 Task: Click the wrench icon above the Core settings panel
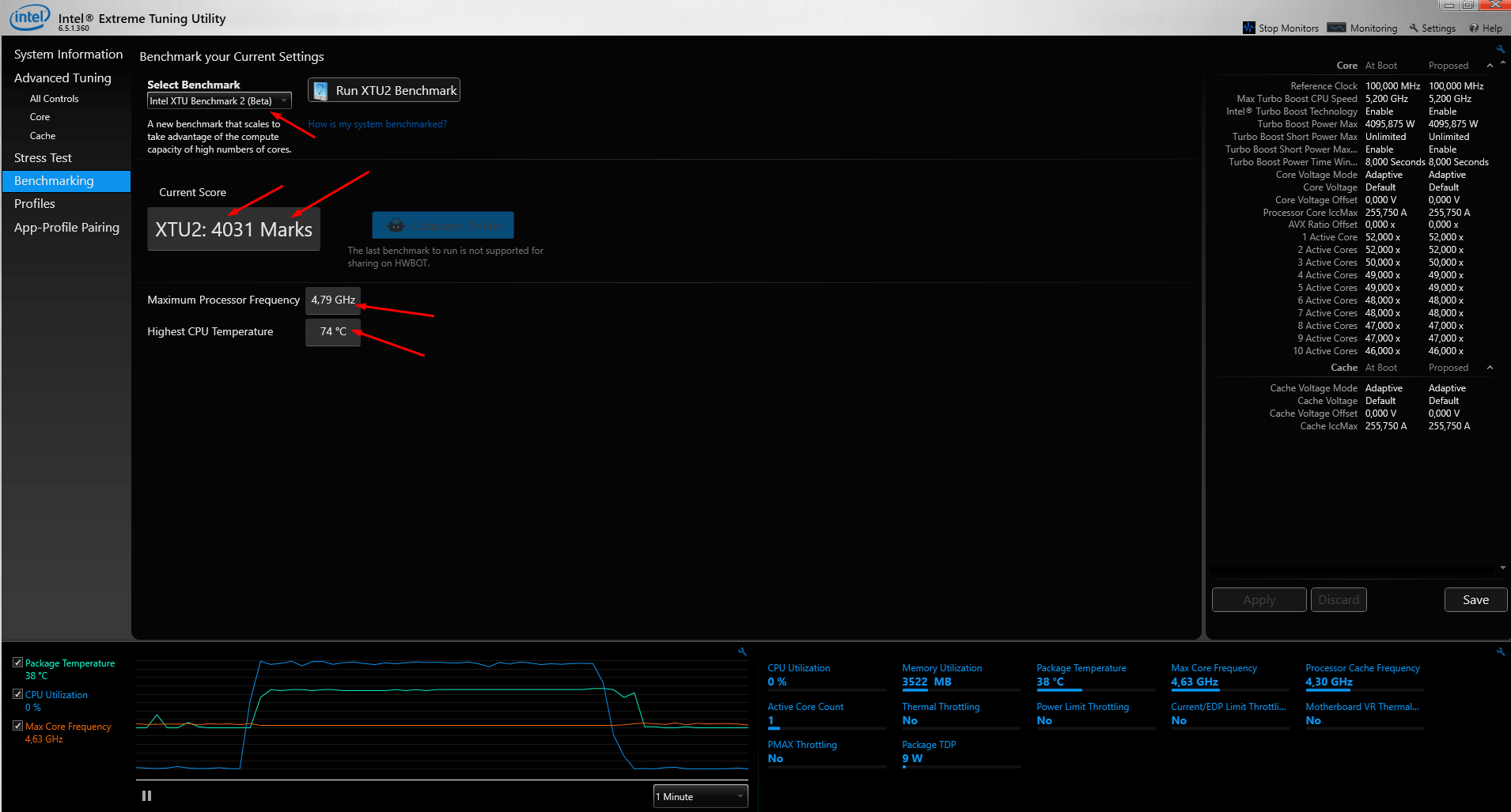pos(1500,49)
